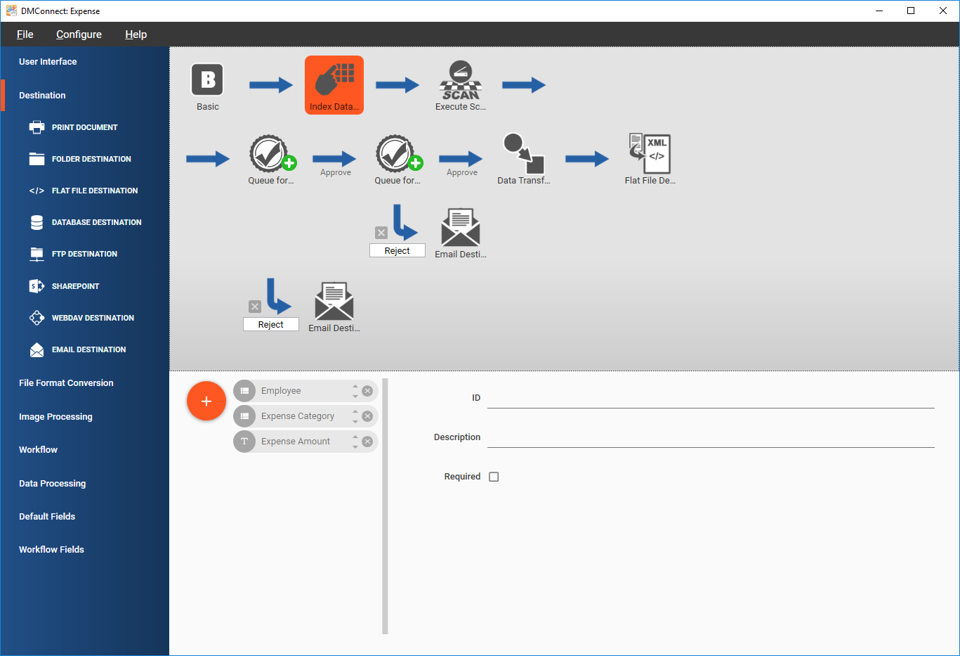Screen dimensions: 960x656
Task: Select the Basic workflow node icon
Action: click(x=207, y=80)
